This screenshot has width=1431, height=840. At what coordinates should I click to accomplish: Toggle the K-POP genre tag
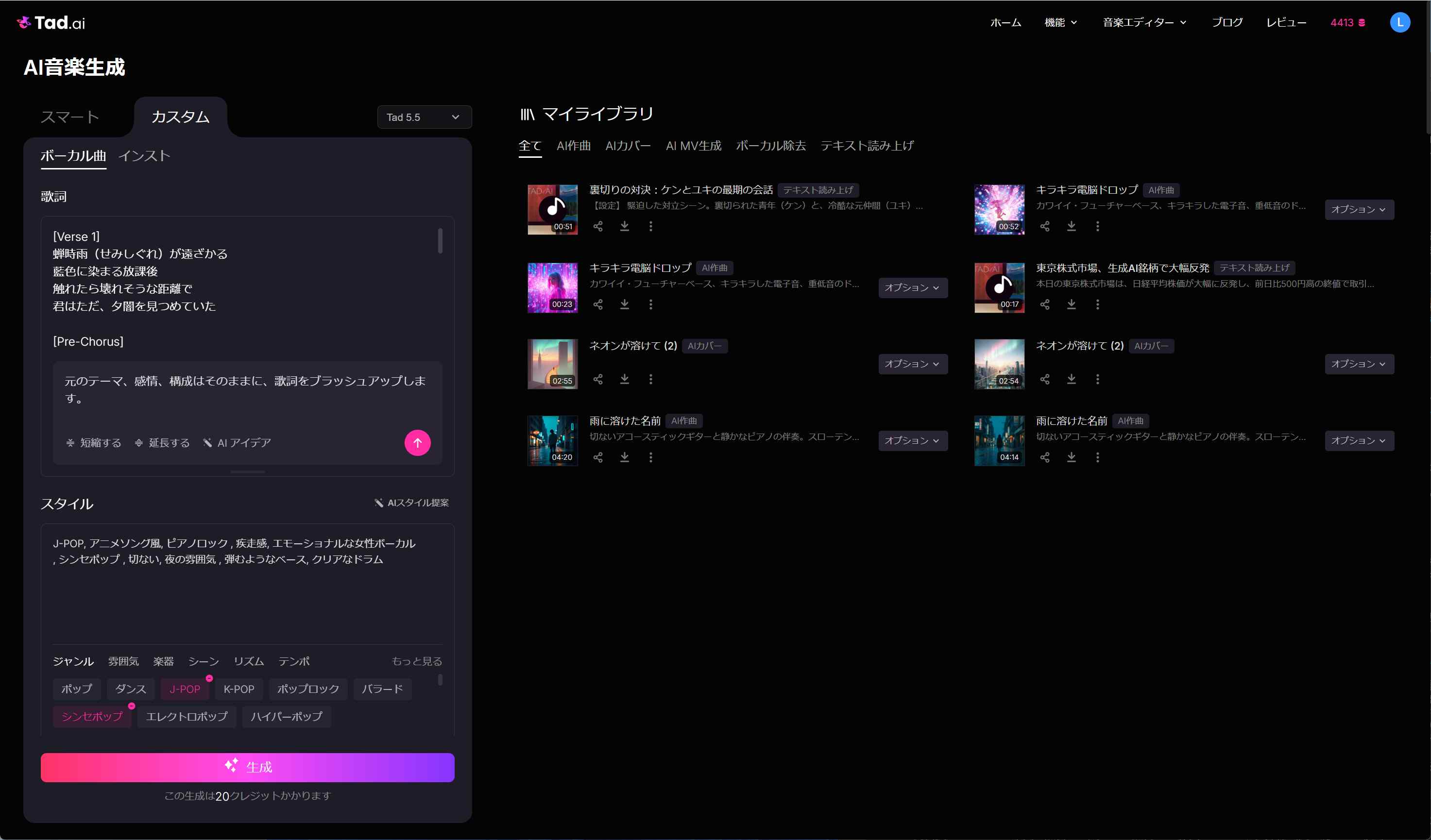[239, 689]
